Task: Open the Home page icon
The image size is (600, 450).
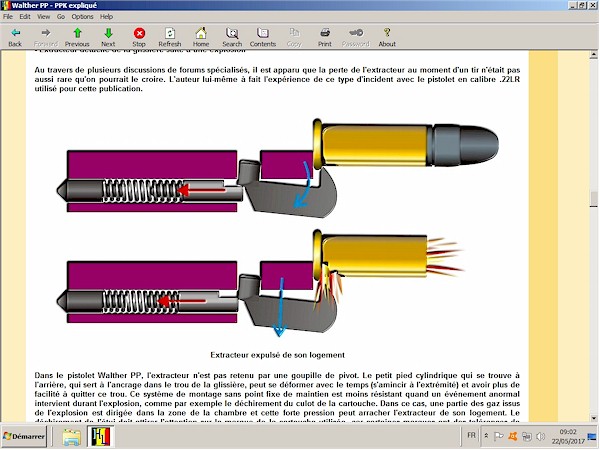Action: click(201, 33)
